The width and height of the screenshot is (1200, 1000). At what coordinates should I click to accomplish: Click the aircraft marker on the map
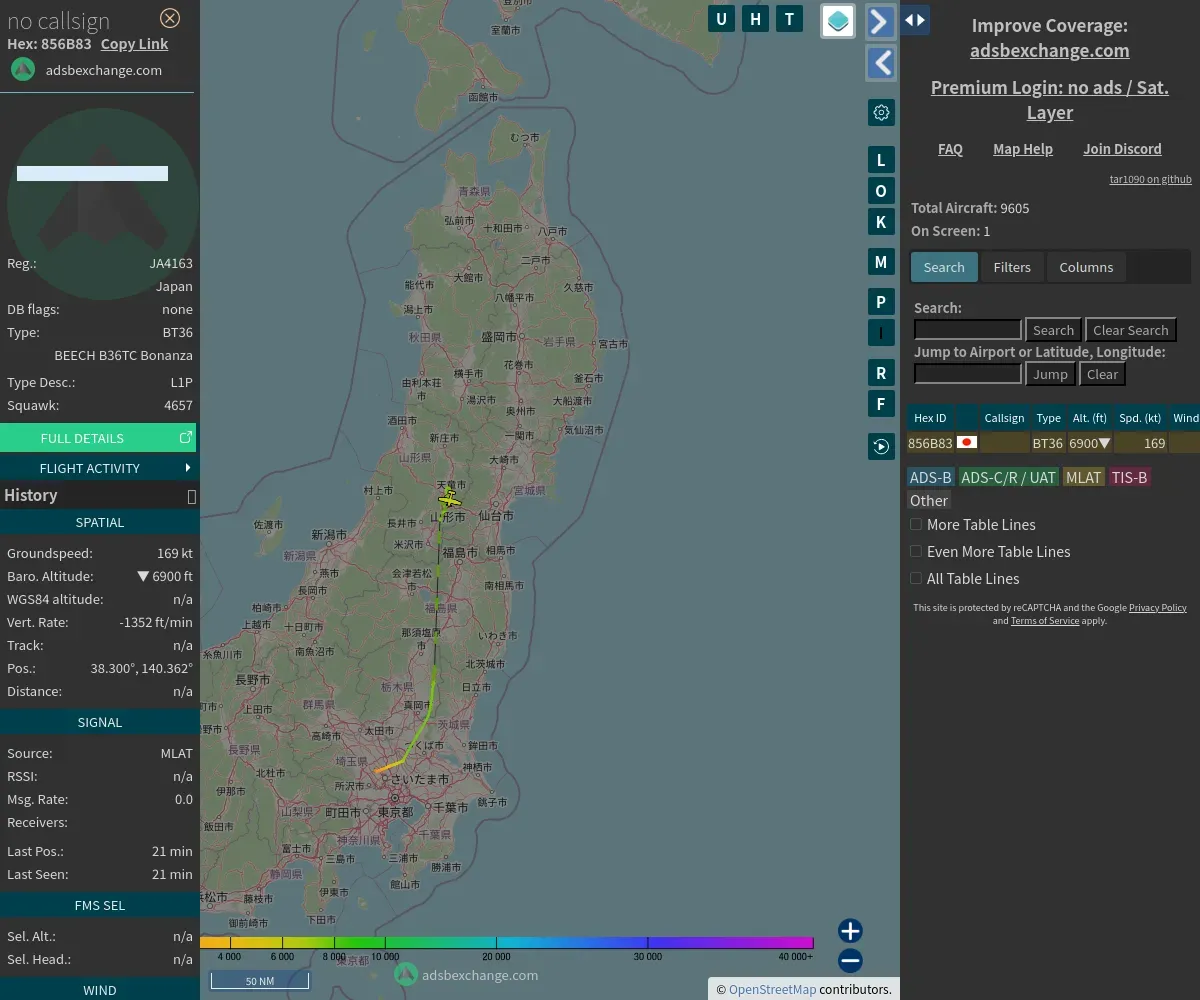pos(449,498)
